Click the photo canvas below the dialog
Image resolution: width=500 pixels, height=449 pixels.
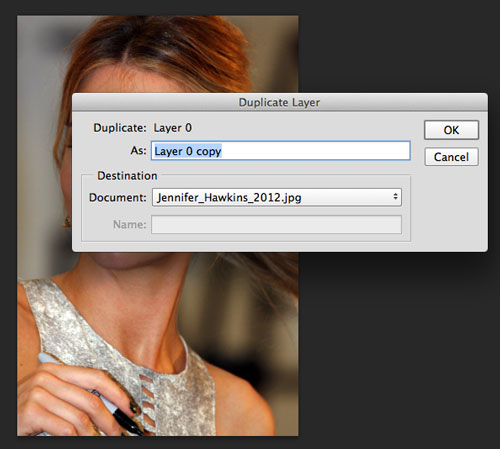click(158, 343)
